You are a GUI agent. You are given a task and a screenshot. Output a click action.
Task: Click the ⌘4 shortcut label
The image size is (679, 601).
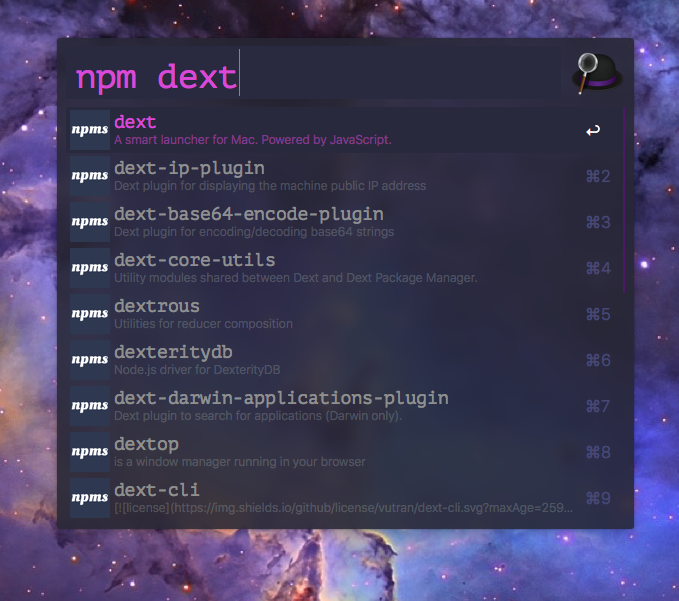coord(598,268)
